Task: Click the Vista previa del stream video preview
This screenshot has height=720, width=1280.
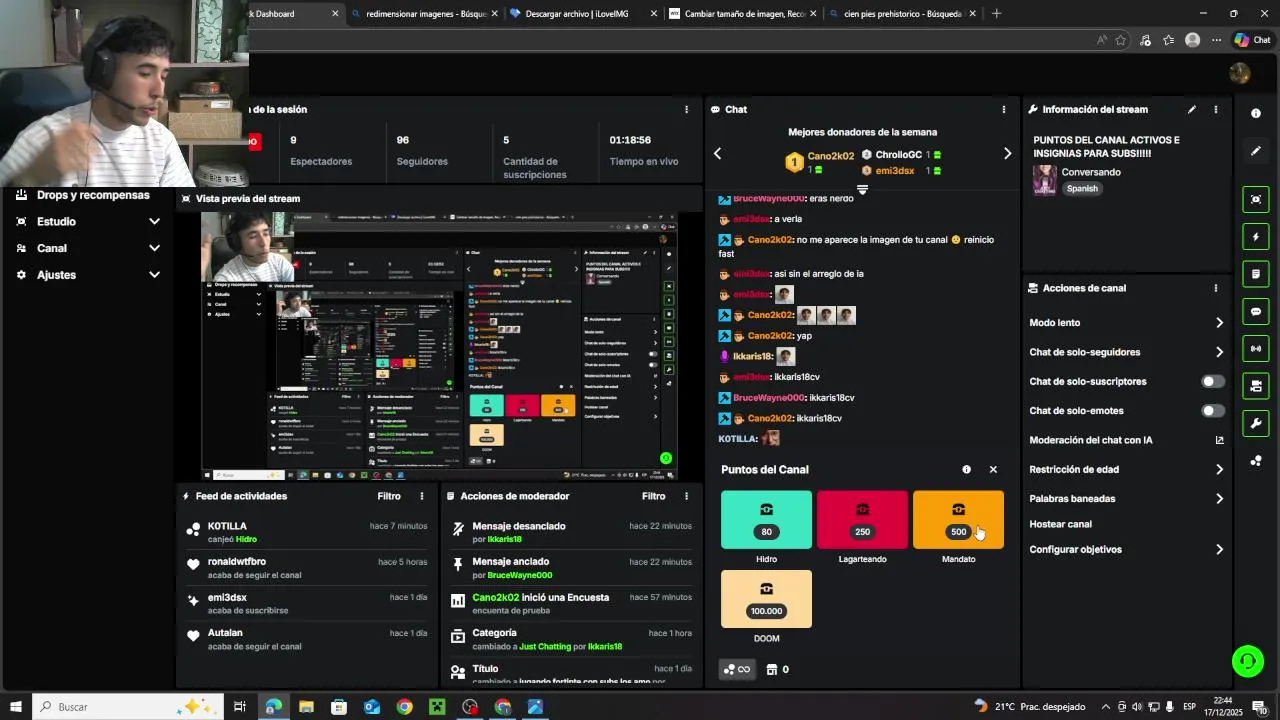Action: pos(439,346)
